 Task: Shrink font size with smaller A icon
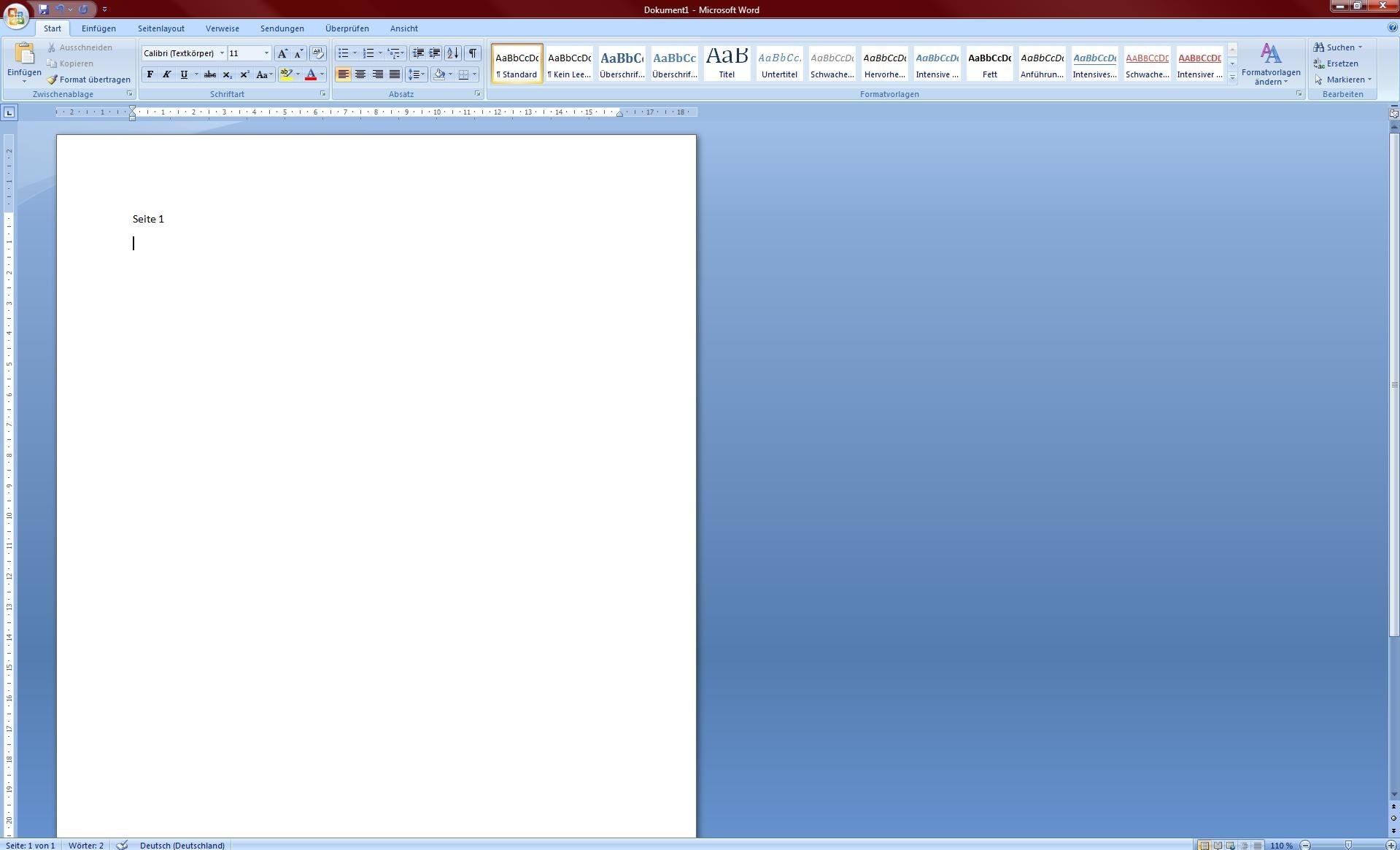coord(298,53)
